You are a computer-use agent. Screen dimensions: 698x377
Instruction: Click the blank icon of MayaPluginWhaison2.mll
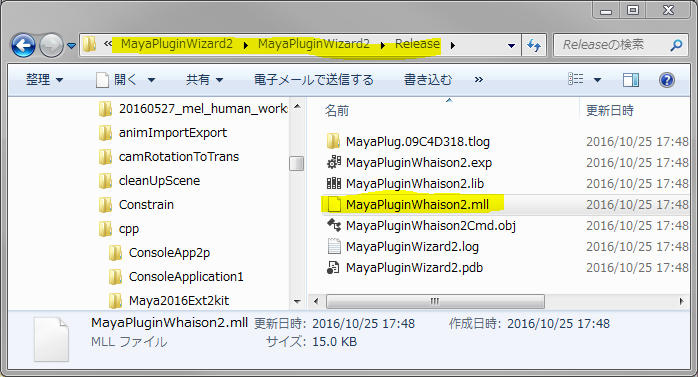(334, 204)
